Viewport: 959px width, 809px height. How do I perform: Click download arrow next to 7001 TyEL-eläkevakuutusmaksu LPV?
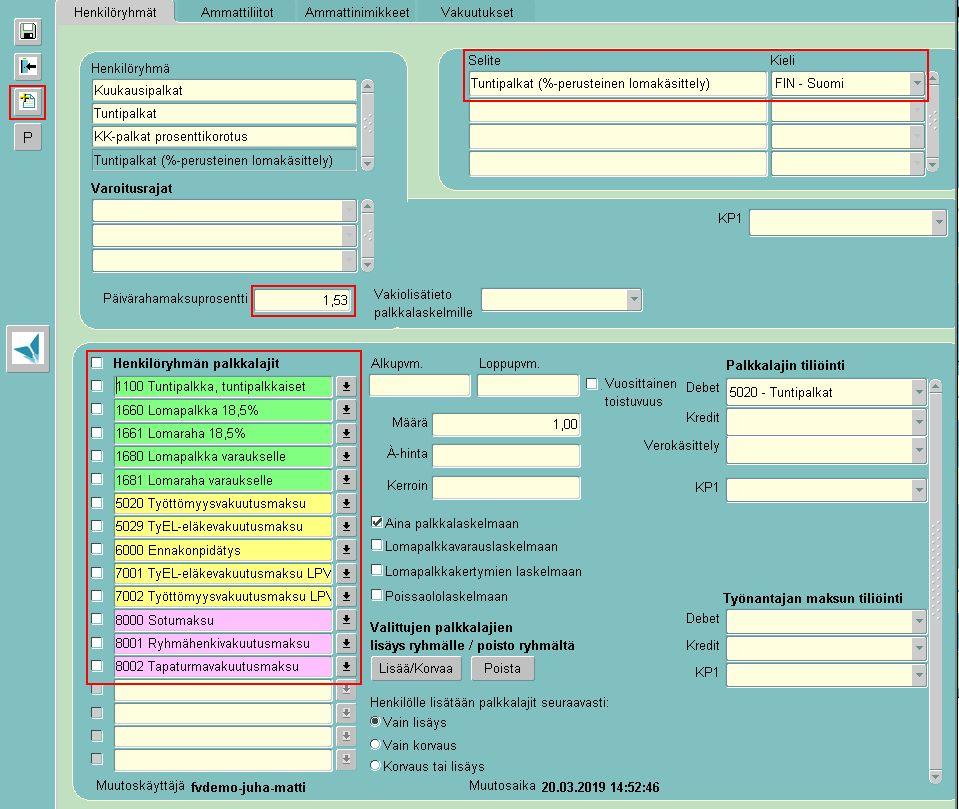coord(346,573)
